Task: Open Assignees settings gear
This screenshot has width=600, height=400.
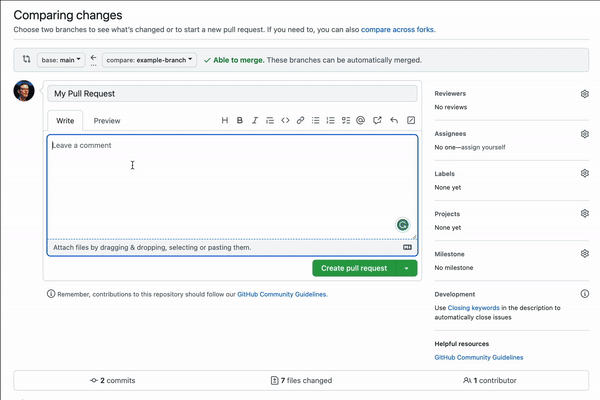Action: 584,134
